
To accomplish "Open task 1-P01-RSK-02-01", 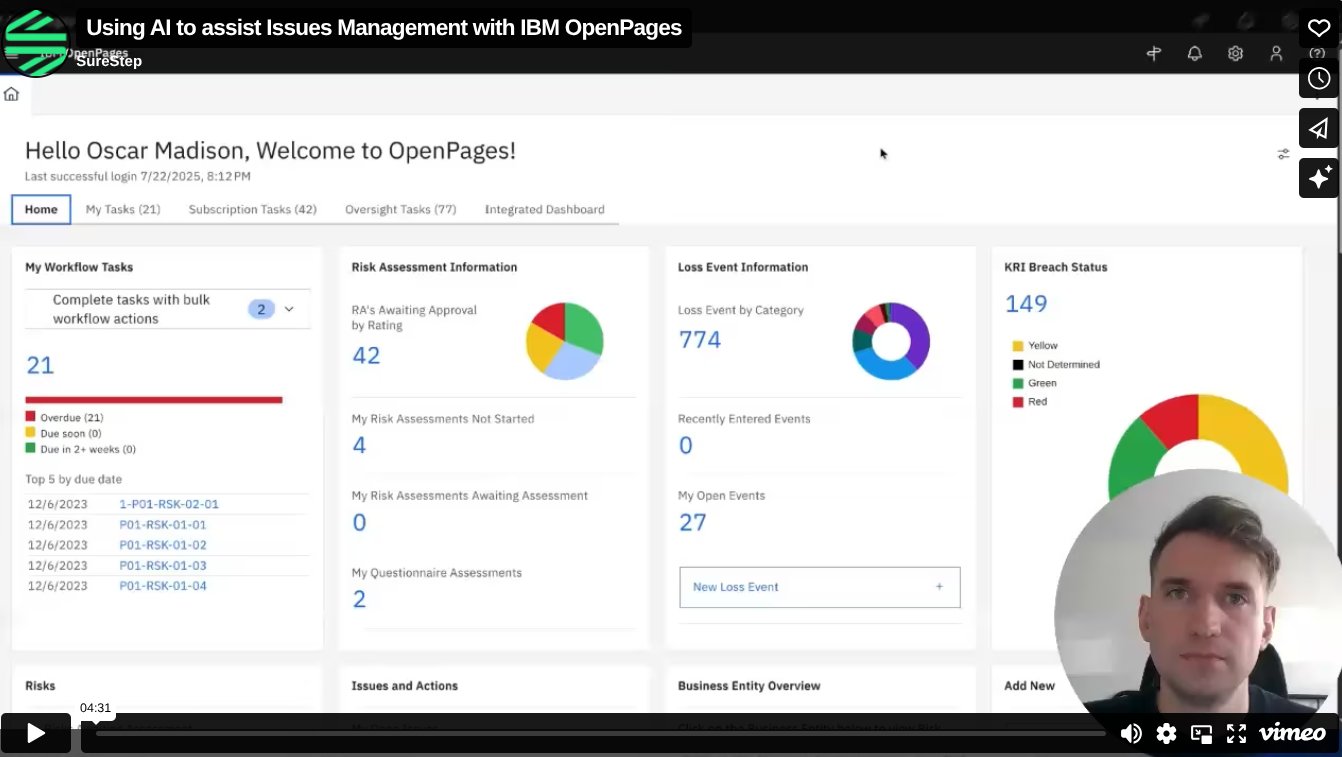I will click(169, 504).
